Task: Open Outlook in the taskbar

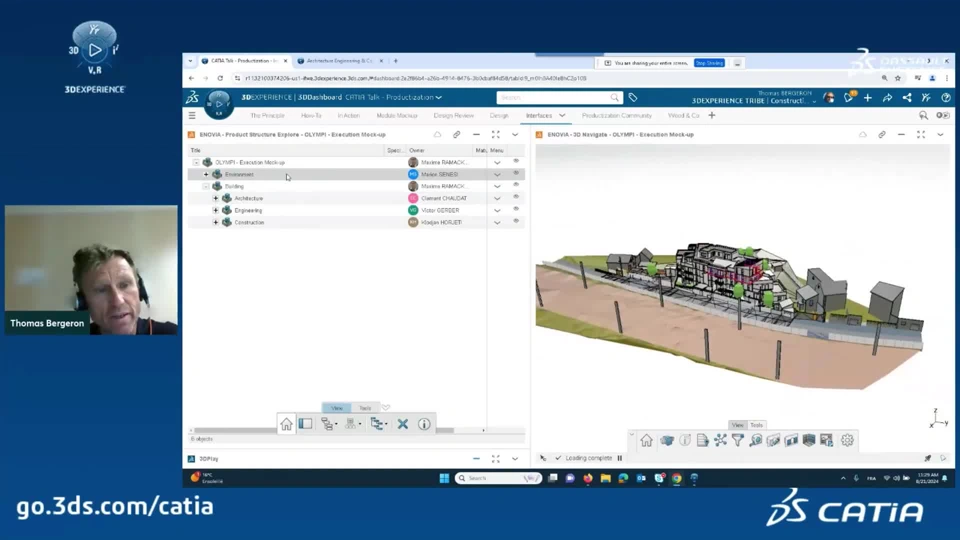Action: coord(641,478)
